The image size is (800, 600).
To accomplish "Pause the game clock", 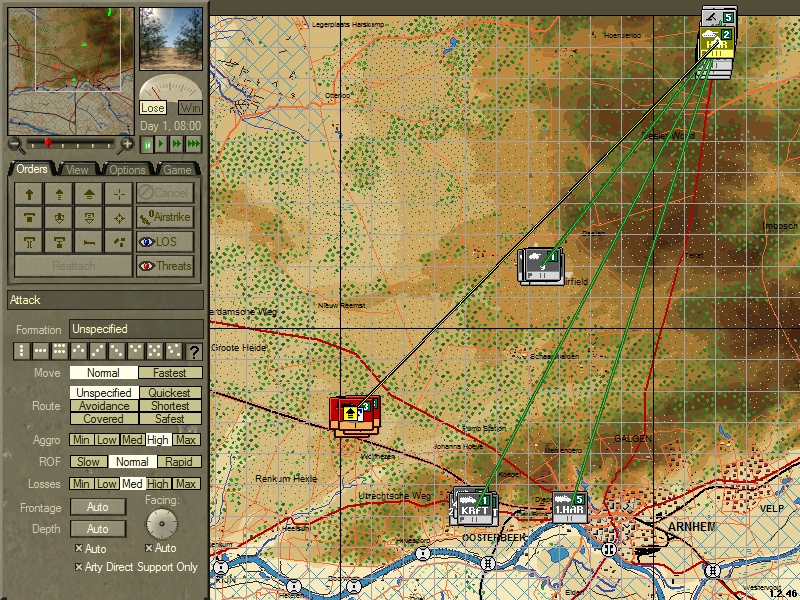I will 147,144.
